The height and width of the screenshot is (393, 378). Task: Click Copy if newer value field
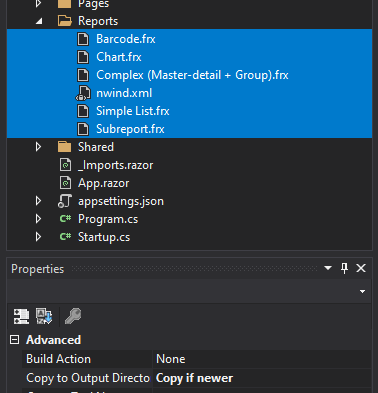click(x=262, y=378)
